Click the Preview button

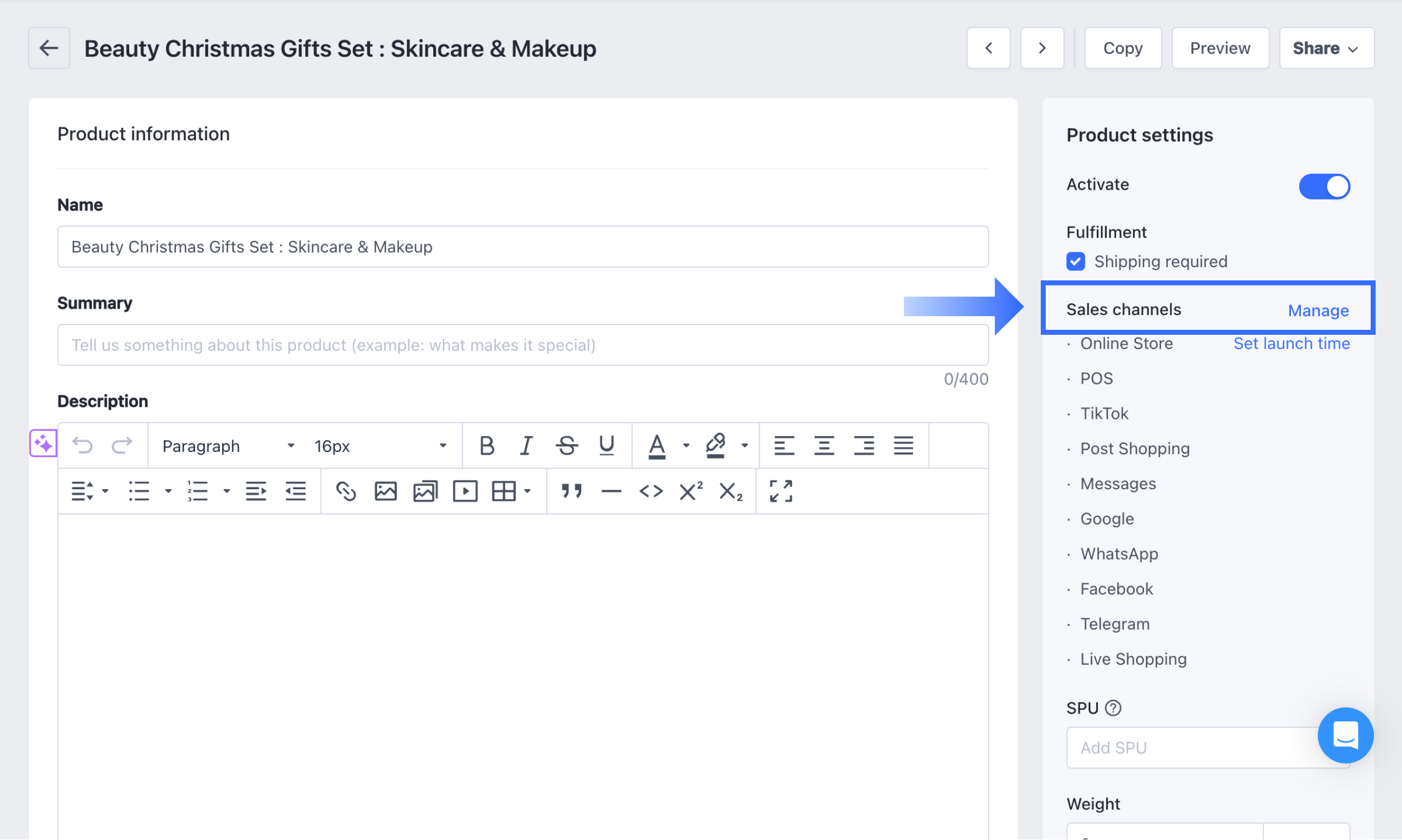[x=1220, y=48]
